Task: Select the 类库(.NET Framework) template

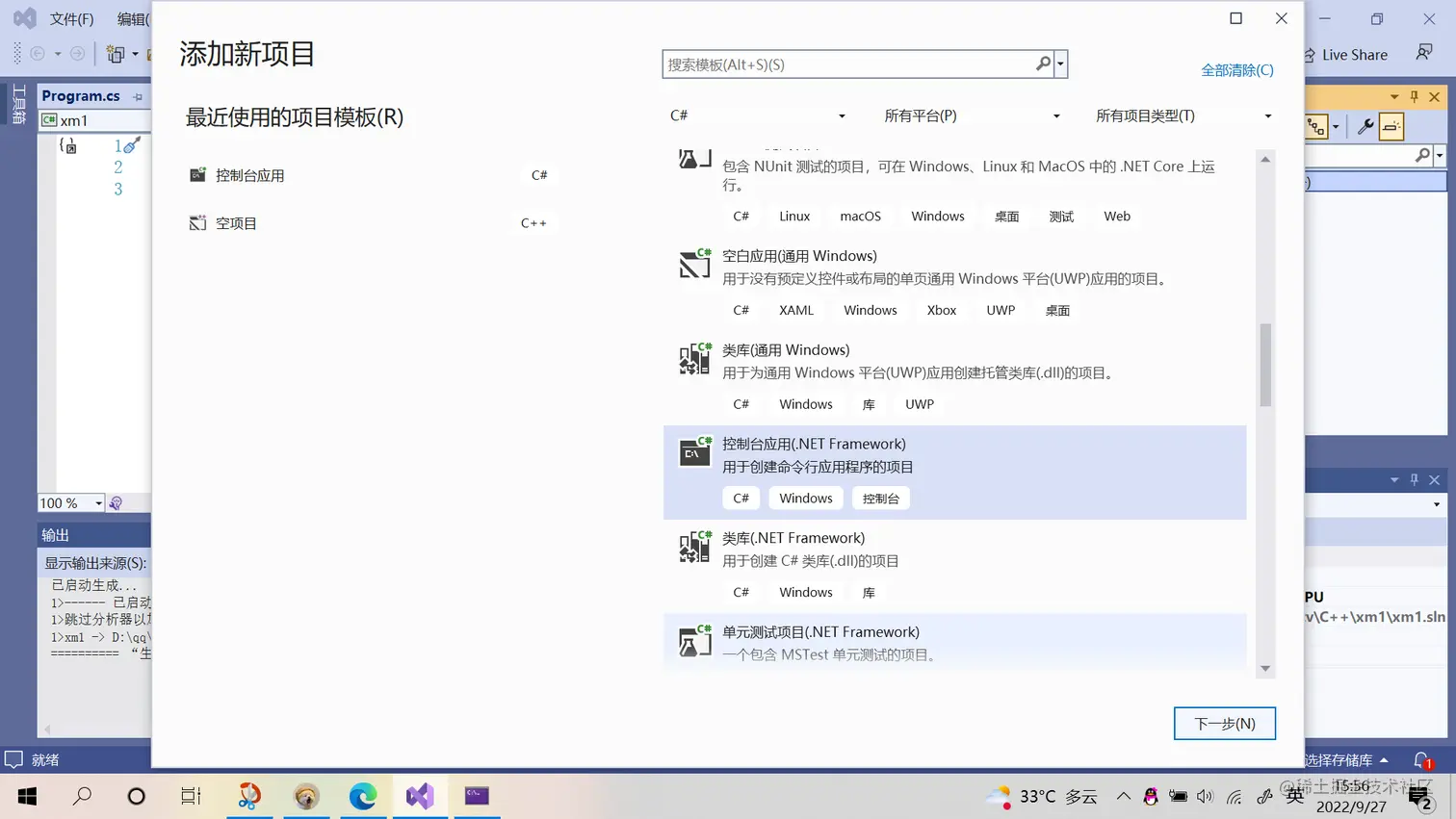Action: coord(954,566)
